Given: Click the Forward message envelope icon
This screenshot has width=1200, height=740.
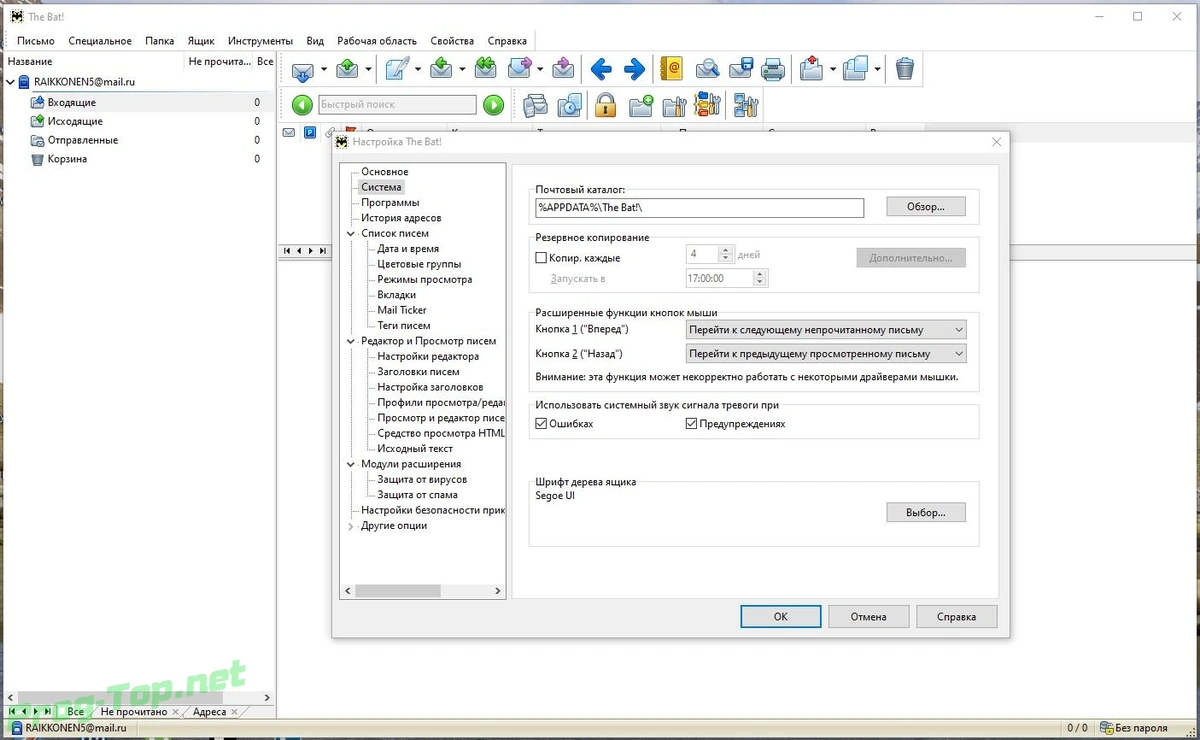Looking at the screenshot, I should click(x=520, y=69).
